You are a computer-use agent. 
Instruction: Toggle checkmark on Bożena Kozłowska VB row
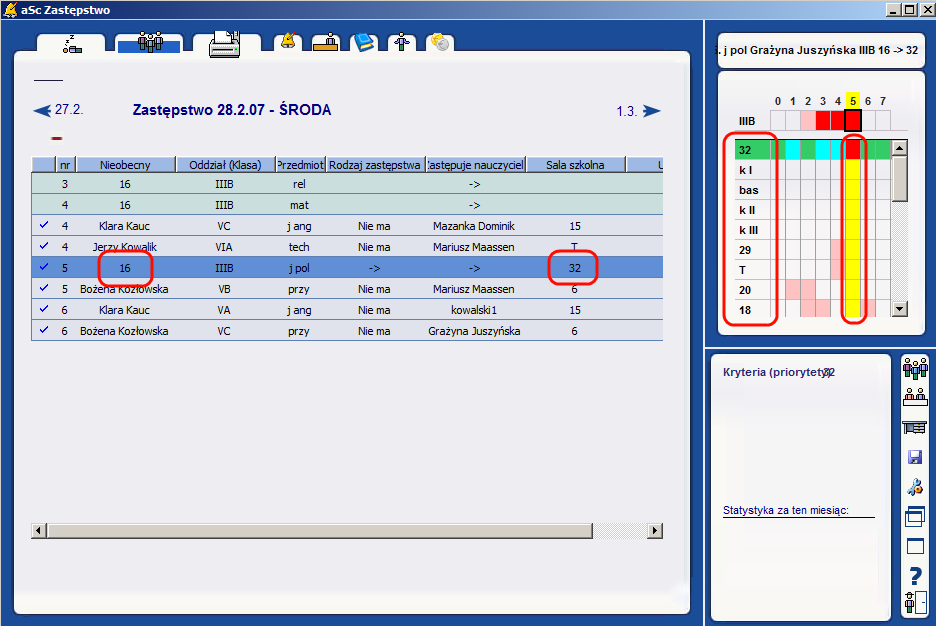click(44, 288)
